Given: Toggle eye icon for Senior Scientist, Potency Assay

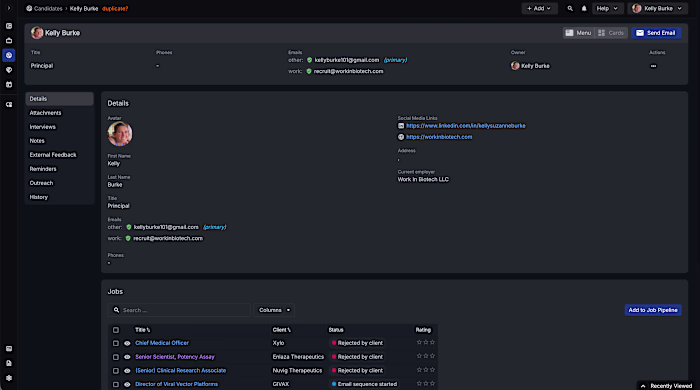Looking at the screenshot, I should coord(127,357).
